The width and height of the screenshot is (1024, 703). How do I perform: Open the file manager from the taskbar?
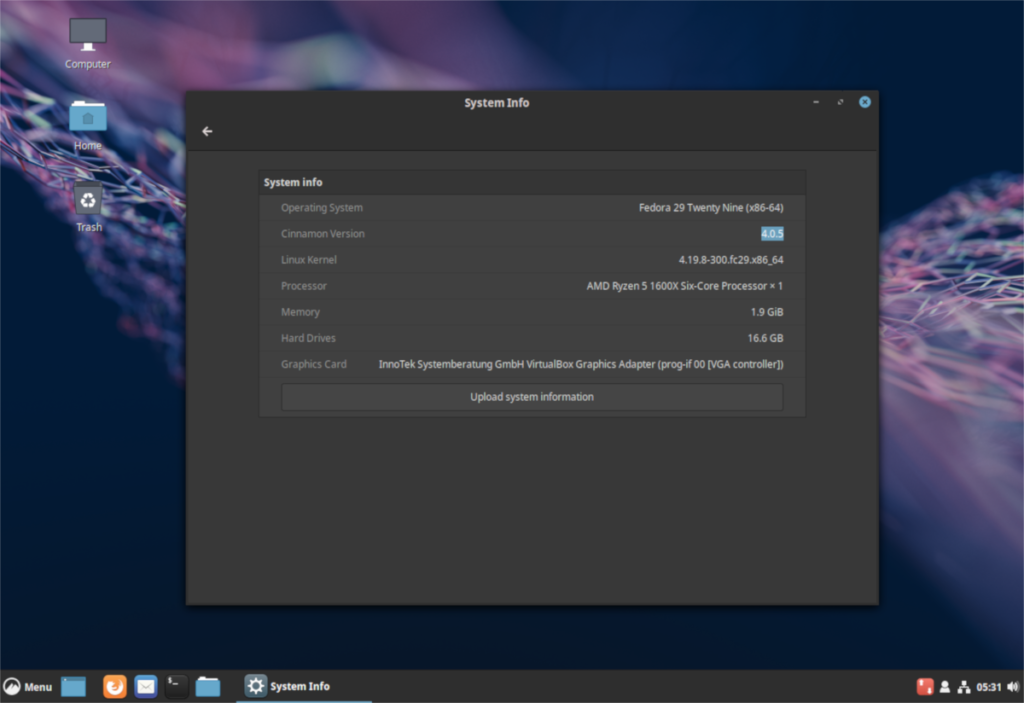(x=207, y=686)
